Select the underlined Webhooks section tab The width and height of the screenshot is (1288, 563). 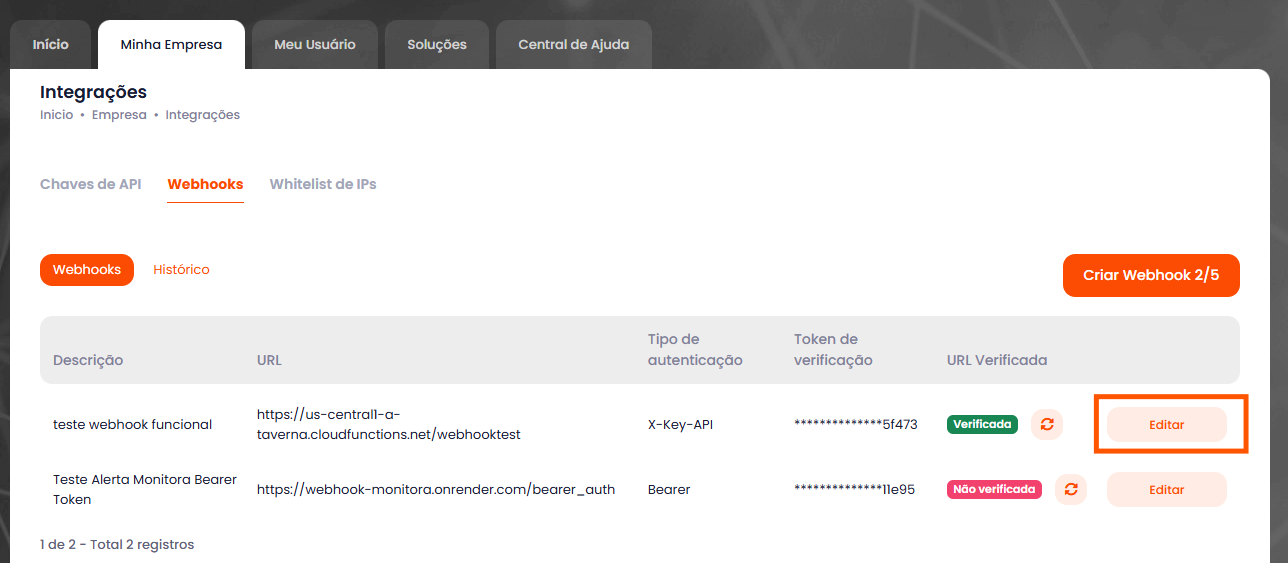point(205,184)
